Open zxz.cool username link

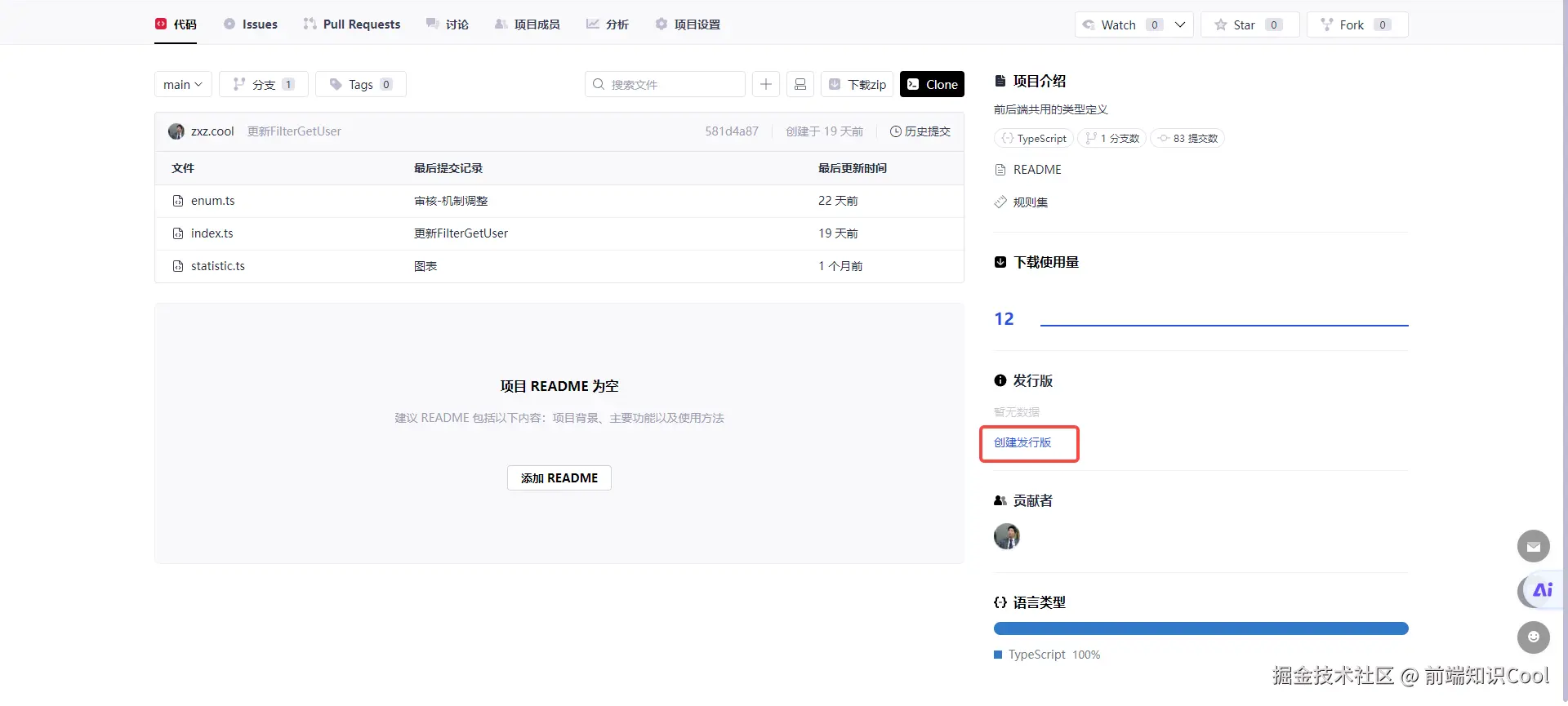[x=212, y=131]
